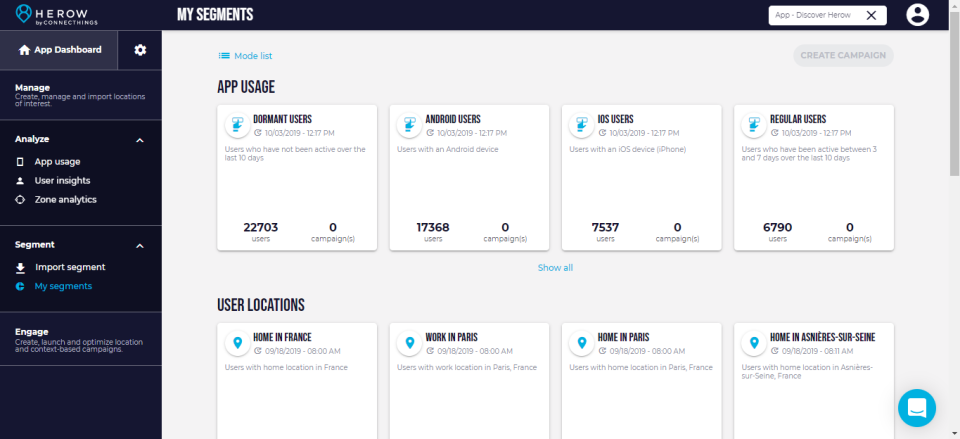
Task: Select My segments in sidebar
Action: coord(63,286)
